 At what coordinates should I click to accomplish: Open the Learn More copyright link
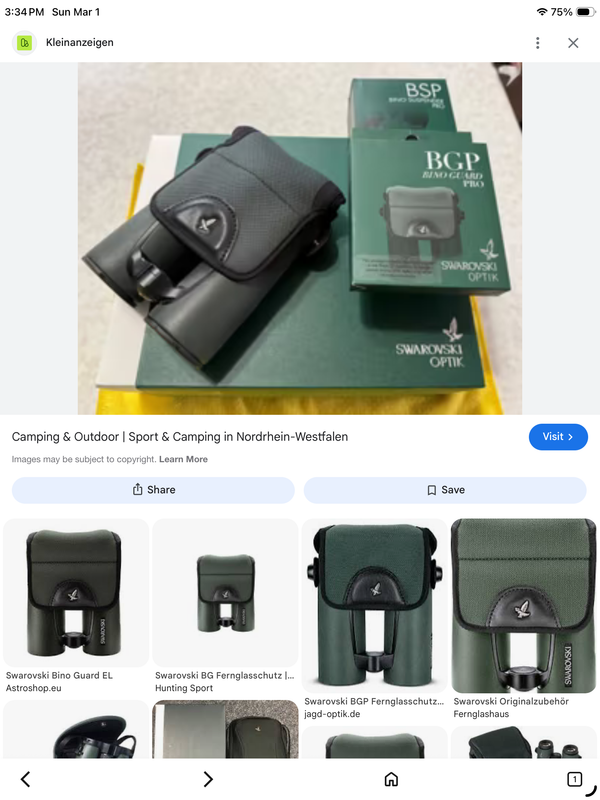pyautogui.click(x=183, y=459)
